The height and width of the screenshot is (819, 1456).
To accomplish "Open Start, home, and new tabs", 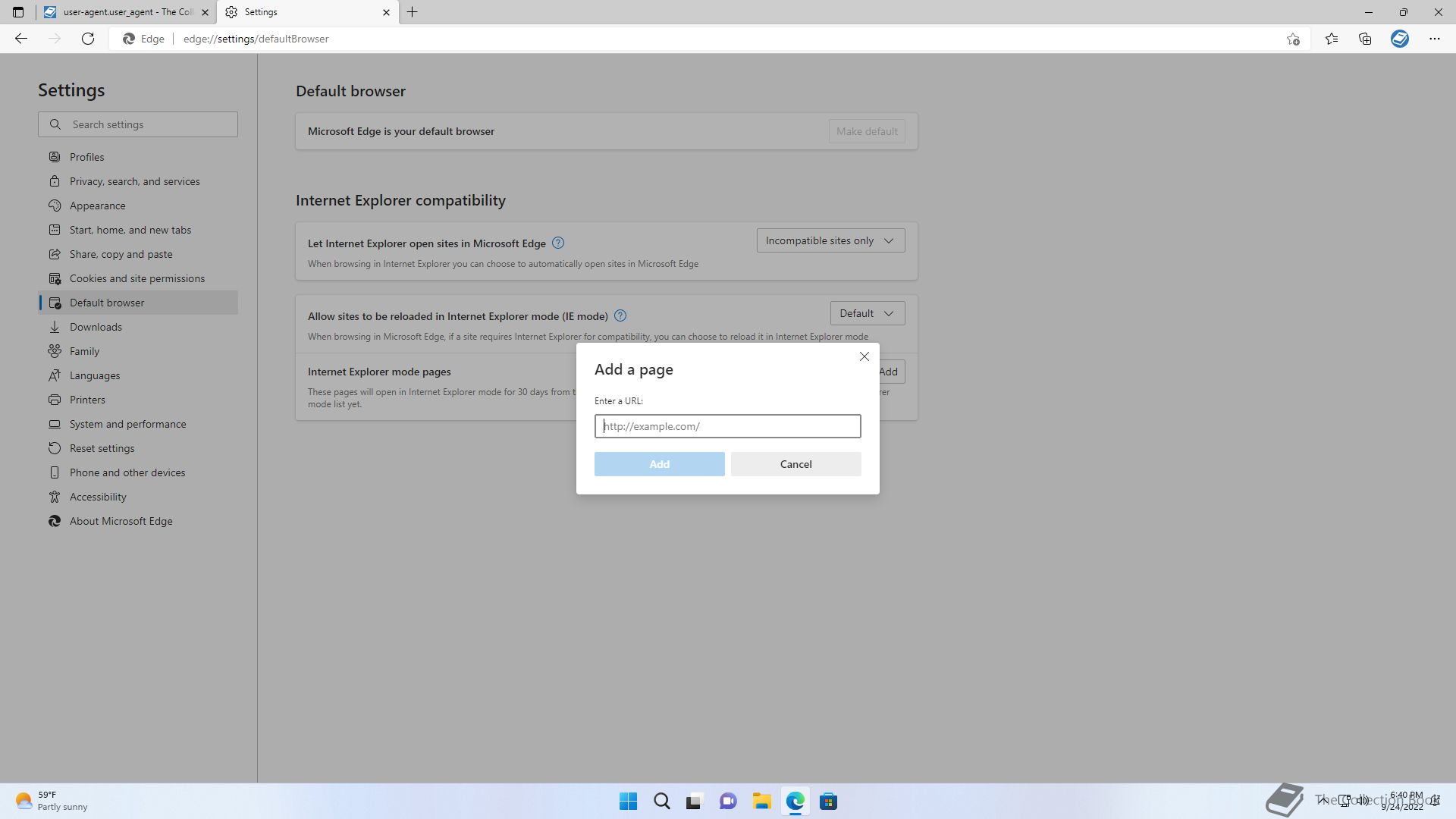I will point(138,230).
